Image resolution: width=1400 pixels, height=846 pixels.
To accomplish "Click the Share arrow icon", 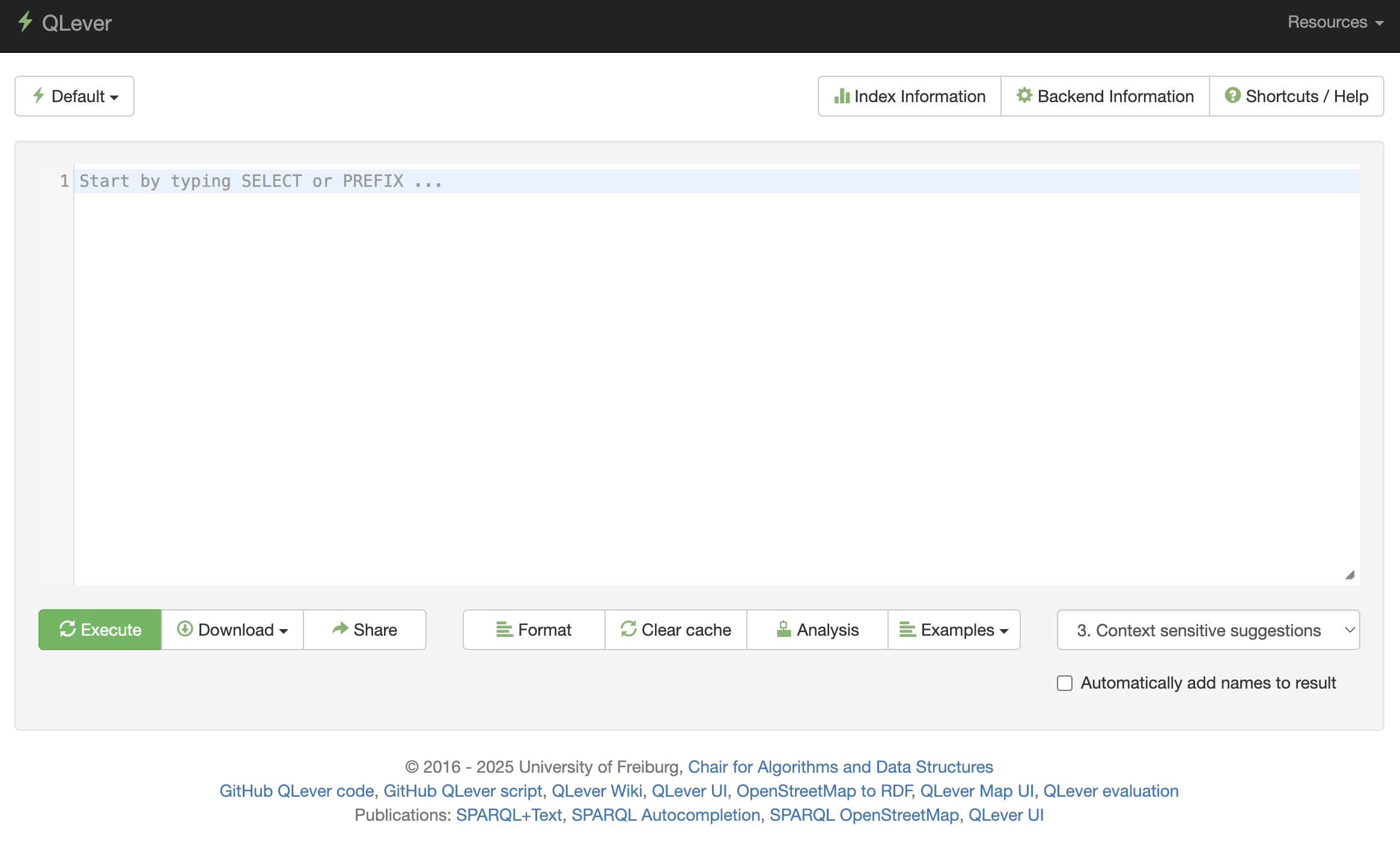I will [341, 628].
